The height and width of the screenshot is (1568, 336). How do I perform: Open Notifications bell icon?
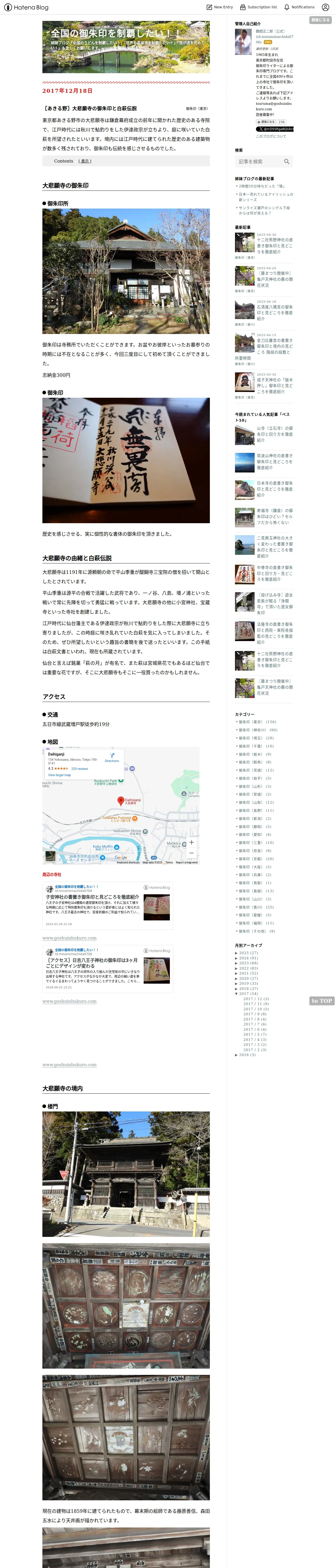287,7
